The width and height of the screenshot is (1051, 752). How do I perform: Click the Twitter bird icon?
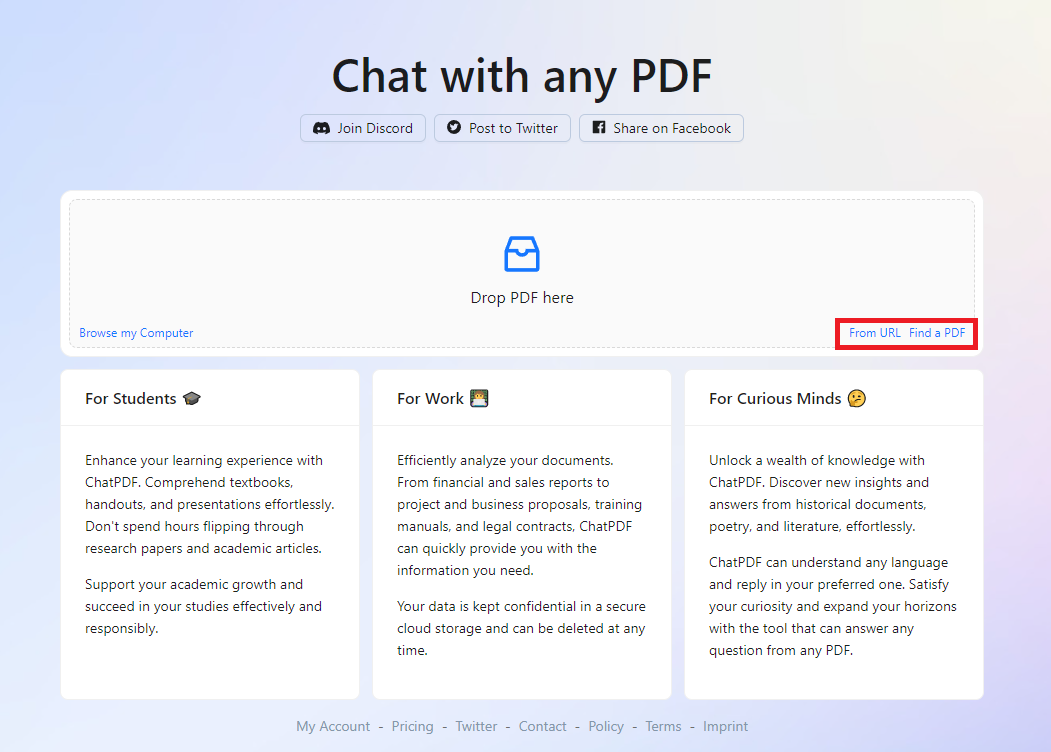[x=454, y=127]
